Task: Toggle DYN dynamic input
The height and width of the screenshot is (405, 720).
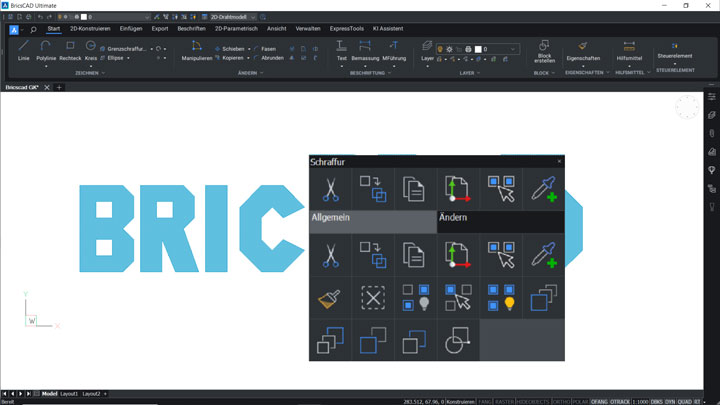Action: (x=670, y=402)
